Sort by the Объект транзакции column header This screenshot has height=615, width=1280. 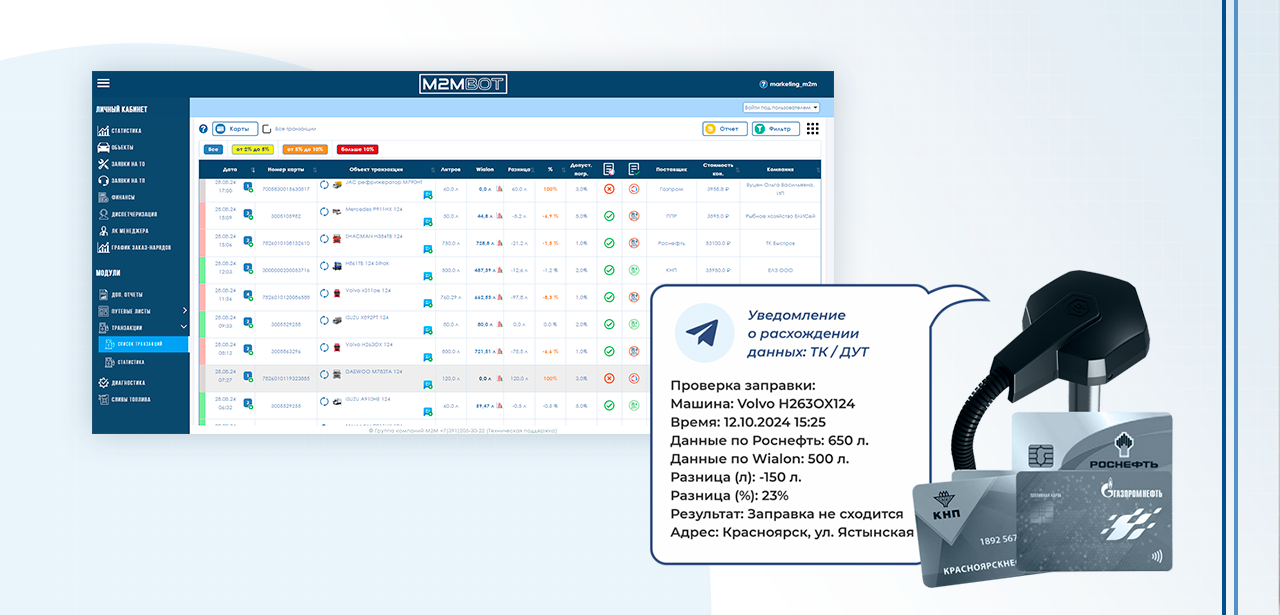coord(377,169)
